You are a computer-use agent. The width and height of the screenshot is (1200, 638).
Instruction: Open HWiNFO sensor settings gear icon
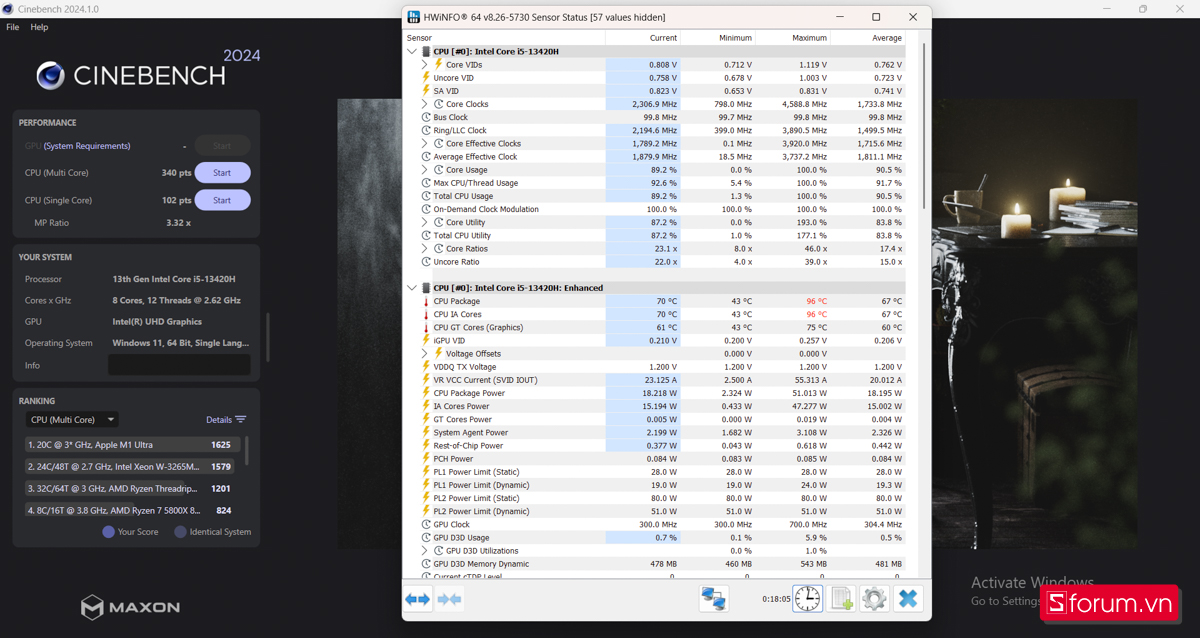coord(875,599)
